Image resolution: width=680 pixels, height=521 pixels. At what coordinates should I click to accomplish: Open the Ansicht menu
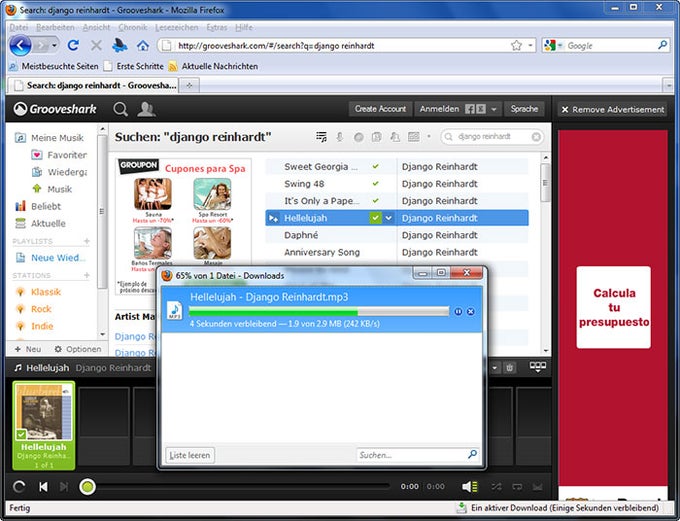coord(96,27)
